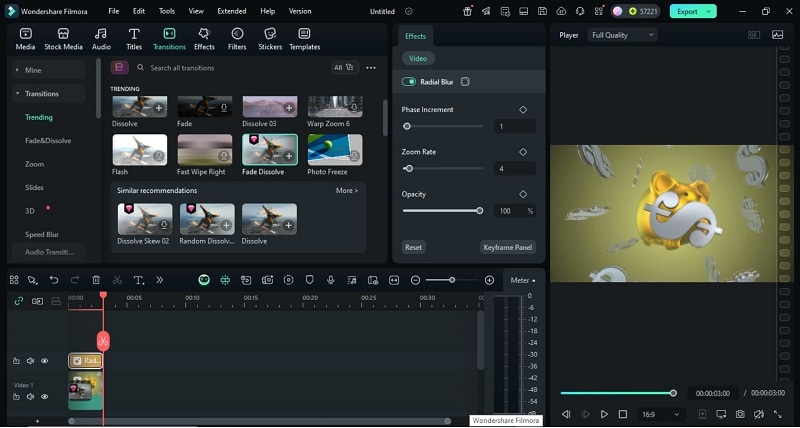Click the voiceover microphone icon
The height and width of the screenshot is (428, 800).
[331, 280]
